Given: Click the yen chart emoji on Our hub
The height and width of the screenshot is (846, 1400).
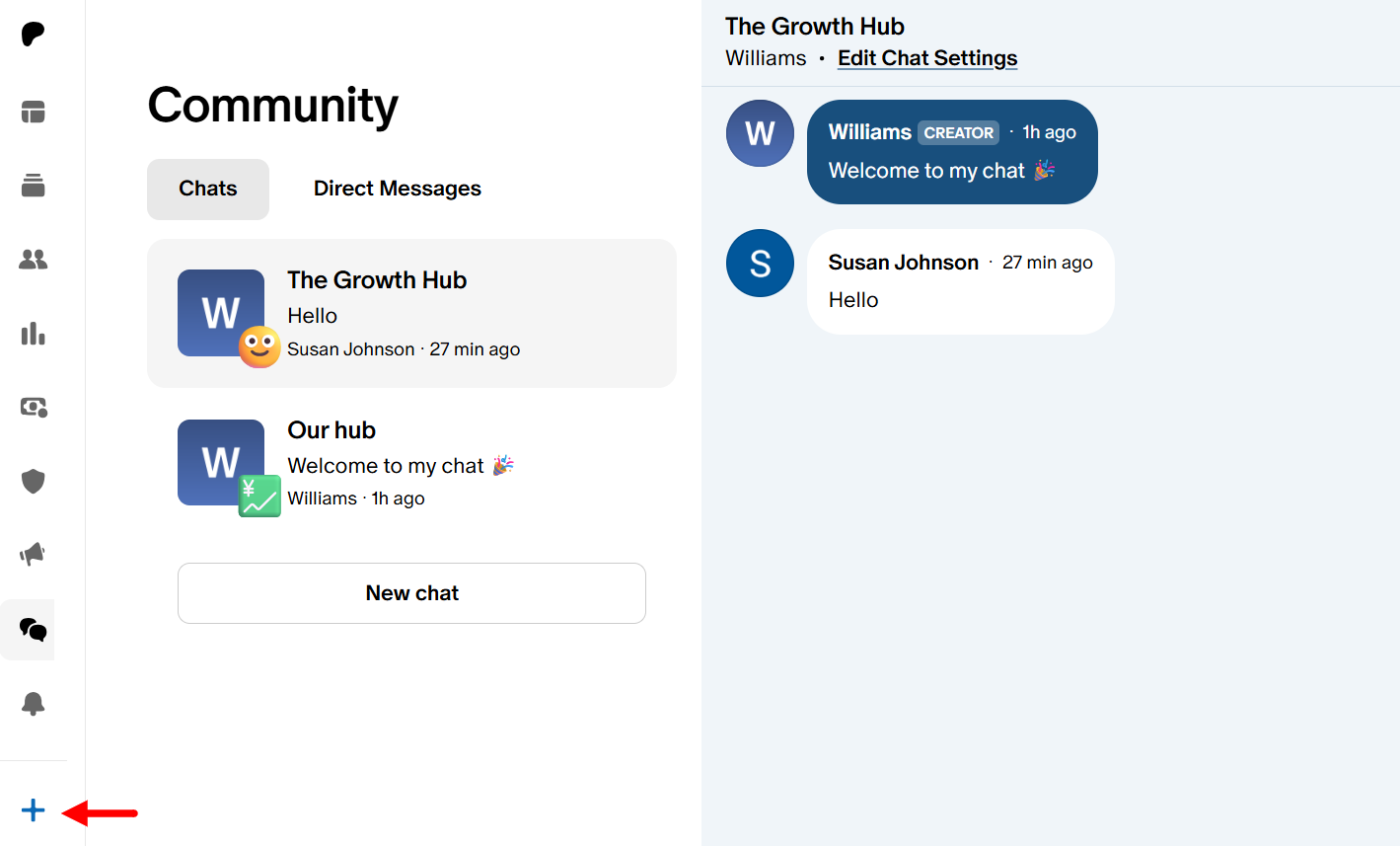Looking at the screenshot, I should (259, 497).
